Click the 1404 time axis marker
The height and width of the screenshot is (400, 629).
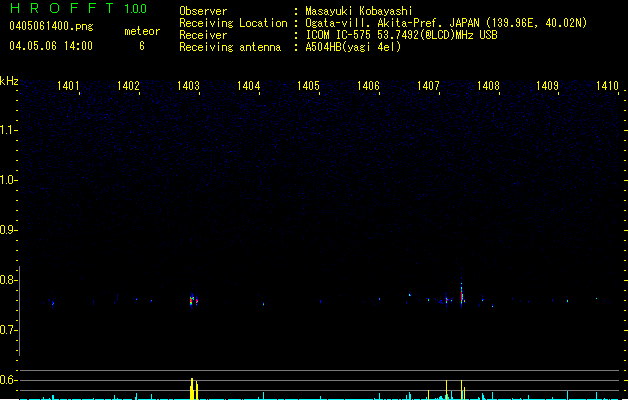coord(248,86)
